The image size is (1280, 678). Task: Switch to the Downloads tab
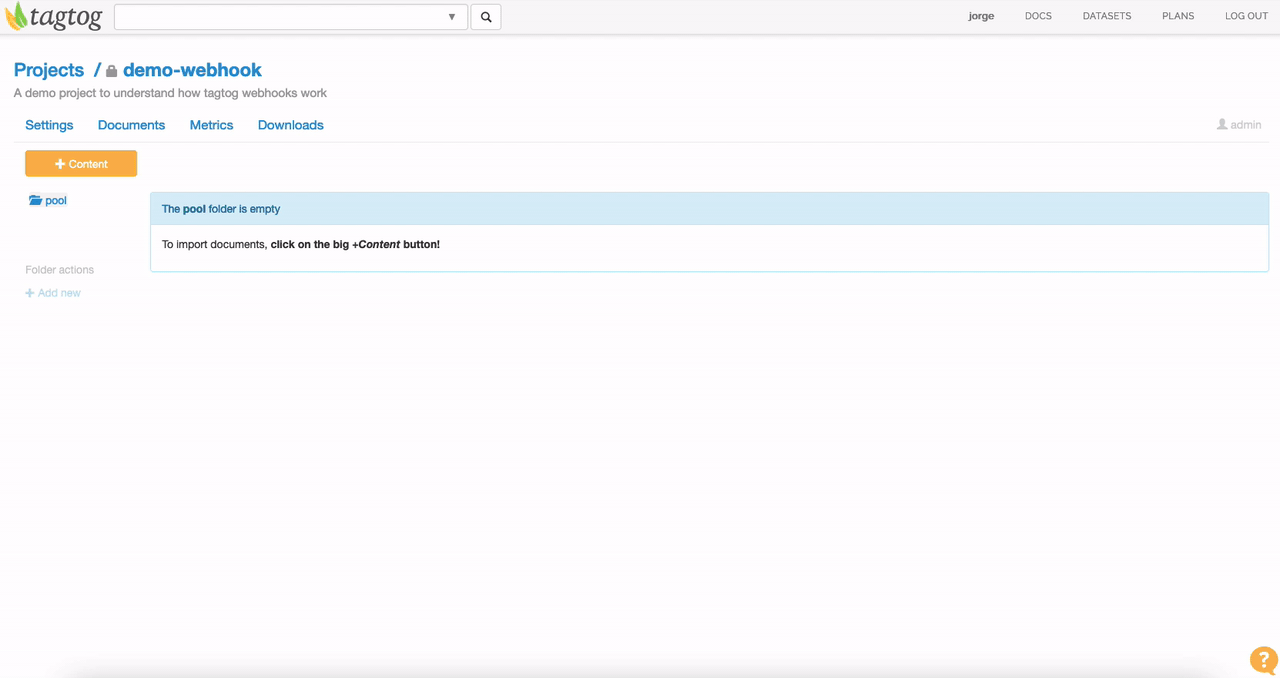291,125
